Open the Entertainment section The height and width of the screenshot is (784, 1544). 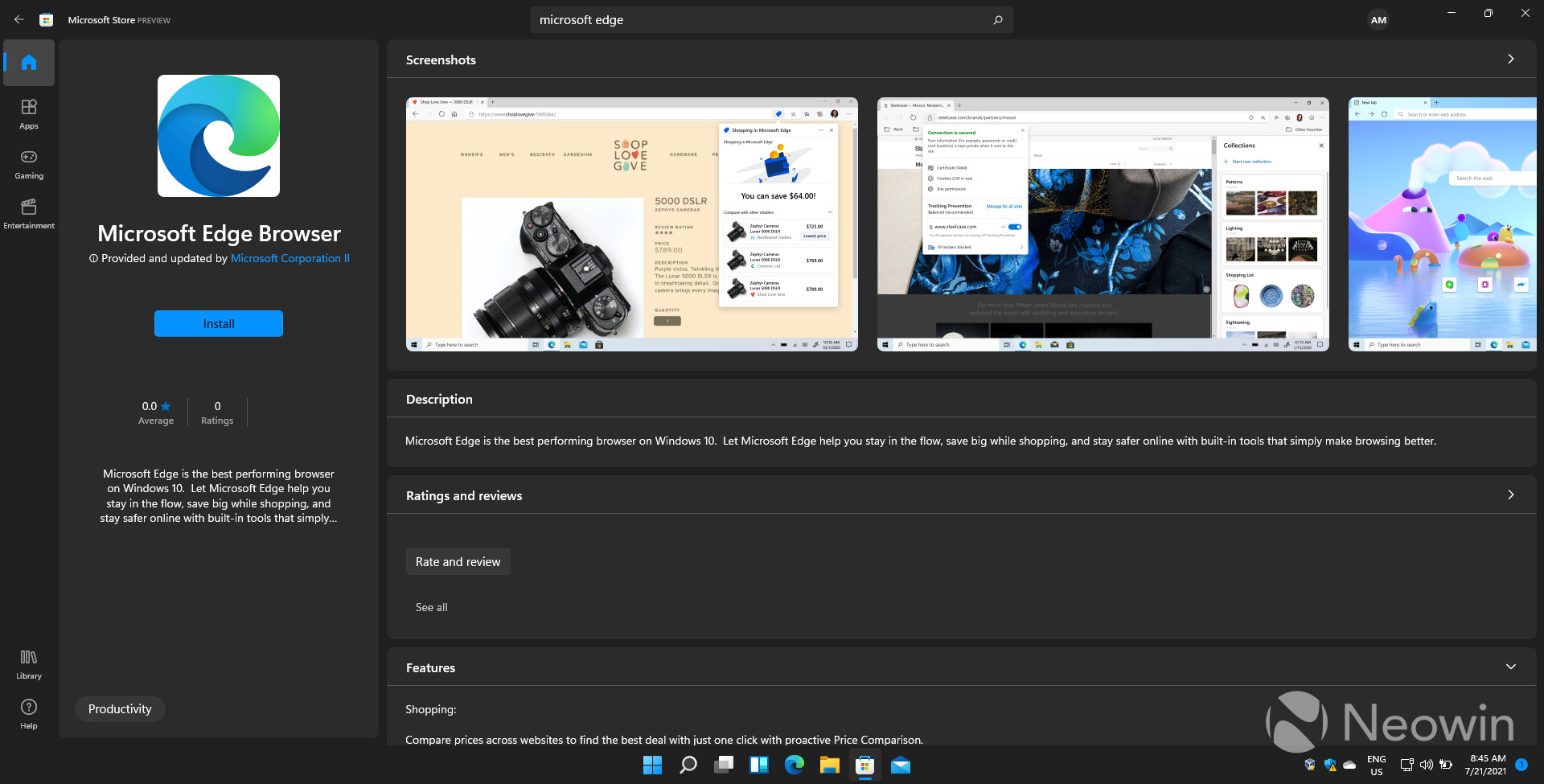28,213
